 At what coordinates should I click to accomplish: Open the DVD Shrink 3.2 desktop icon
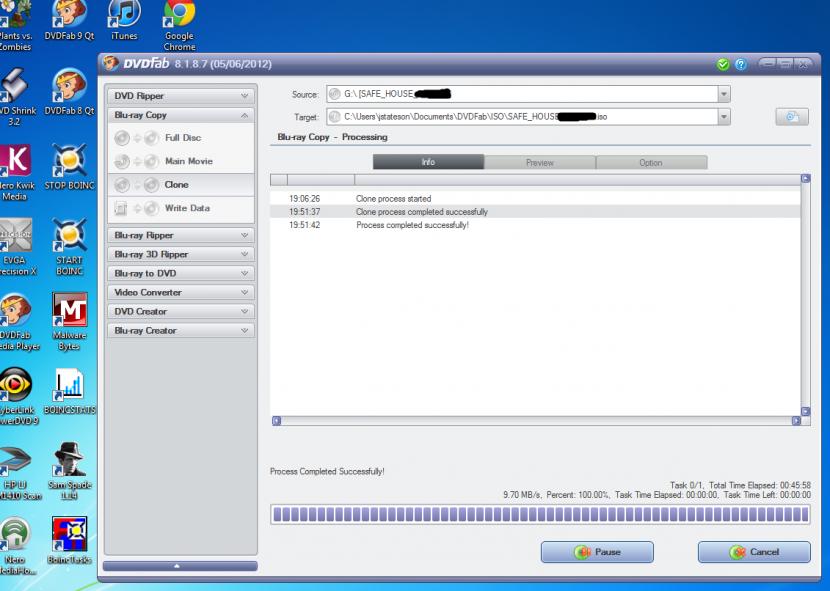click(x=16, y=97)
